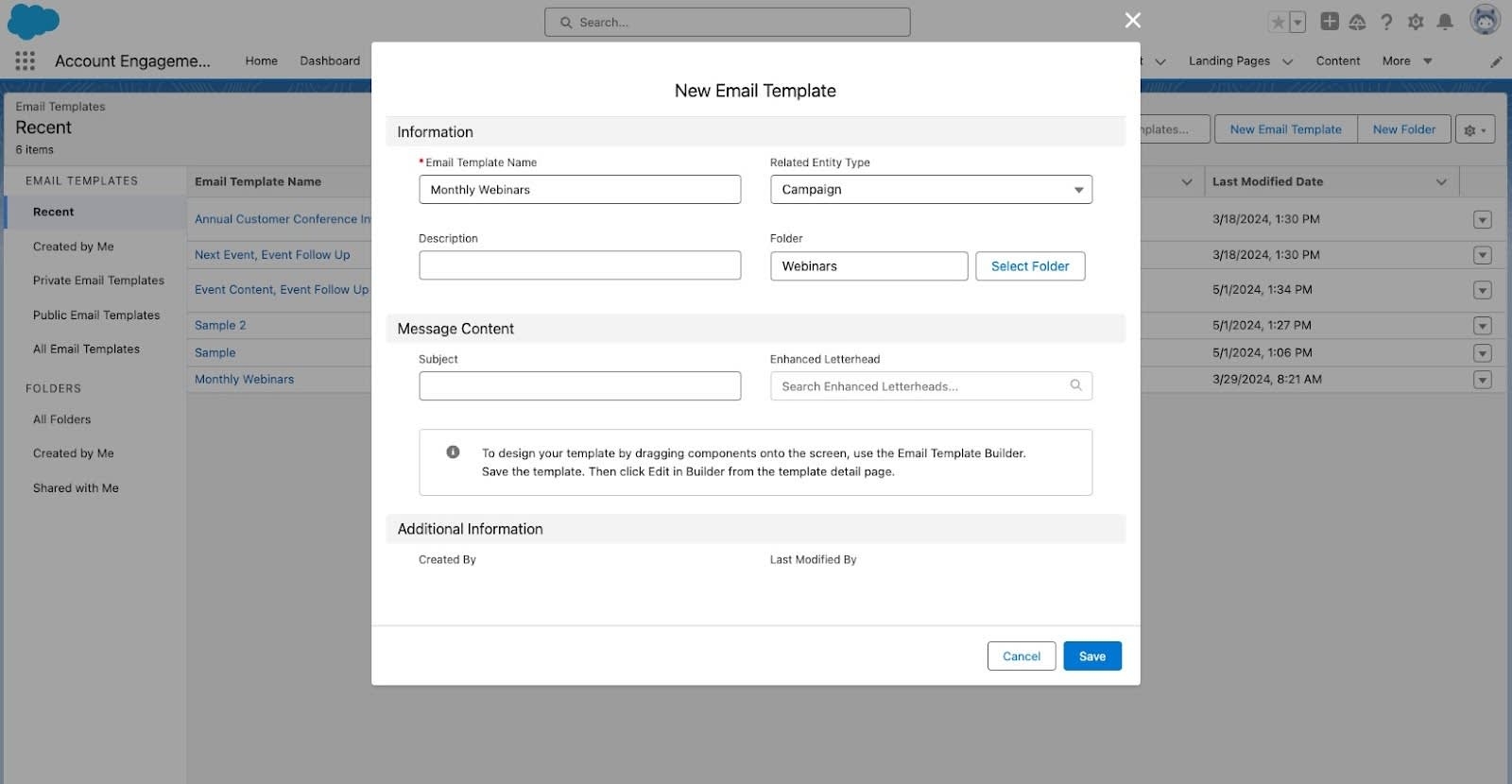The width and height of the screenshot is (1512, 784).
Task: Open the Sample template link
Action: click(215, 352)
